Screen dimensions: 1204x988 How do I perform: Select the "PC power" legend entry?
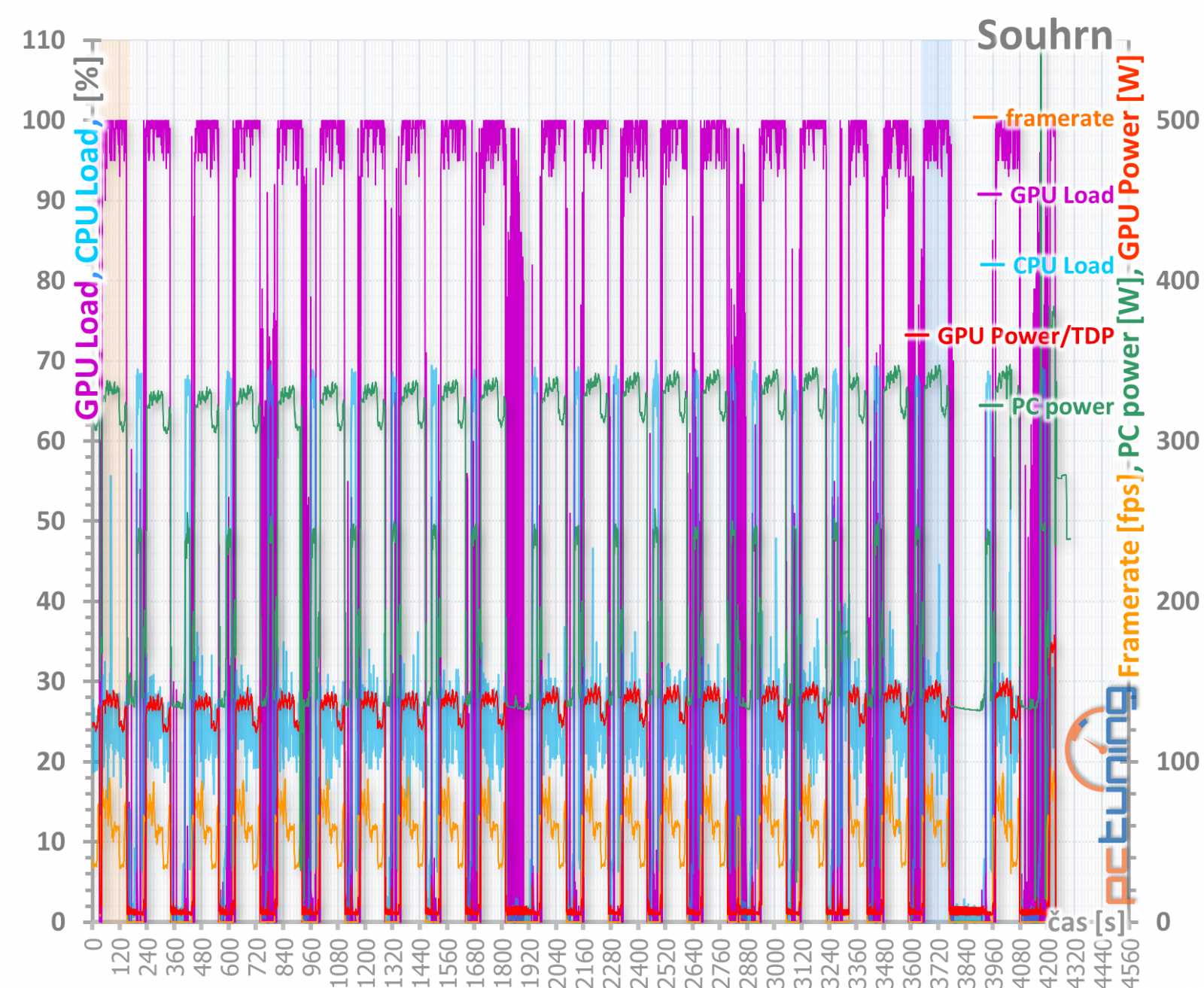pyautogui.click(x=1062, y=406)
